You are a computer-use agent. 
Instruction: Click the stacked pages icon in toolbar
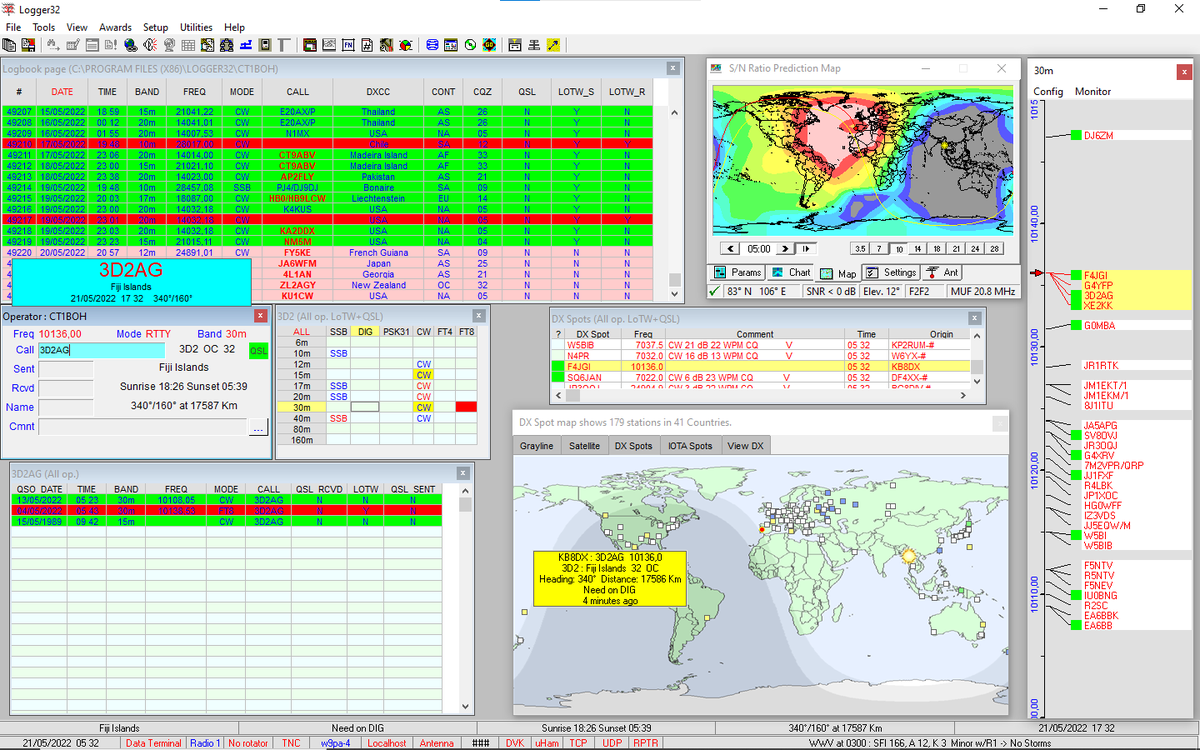(x=9, y=45)
